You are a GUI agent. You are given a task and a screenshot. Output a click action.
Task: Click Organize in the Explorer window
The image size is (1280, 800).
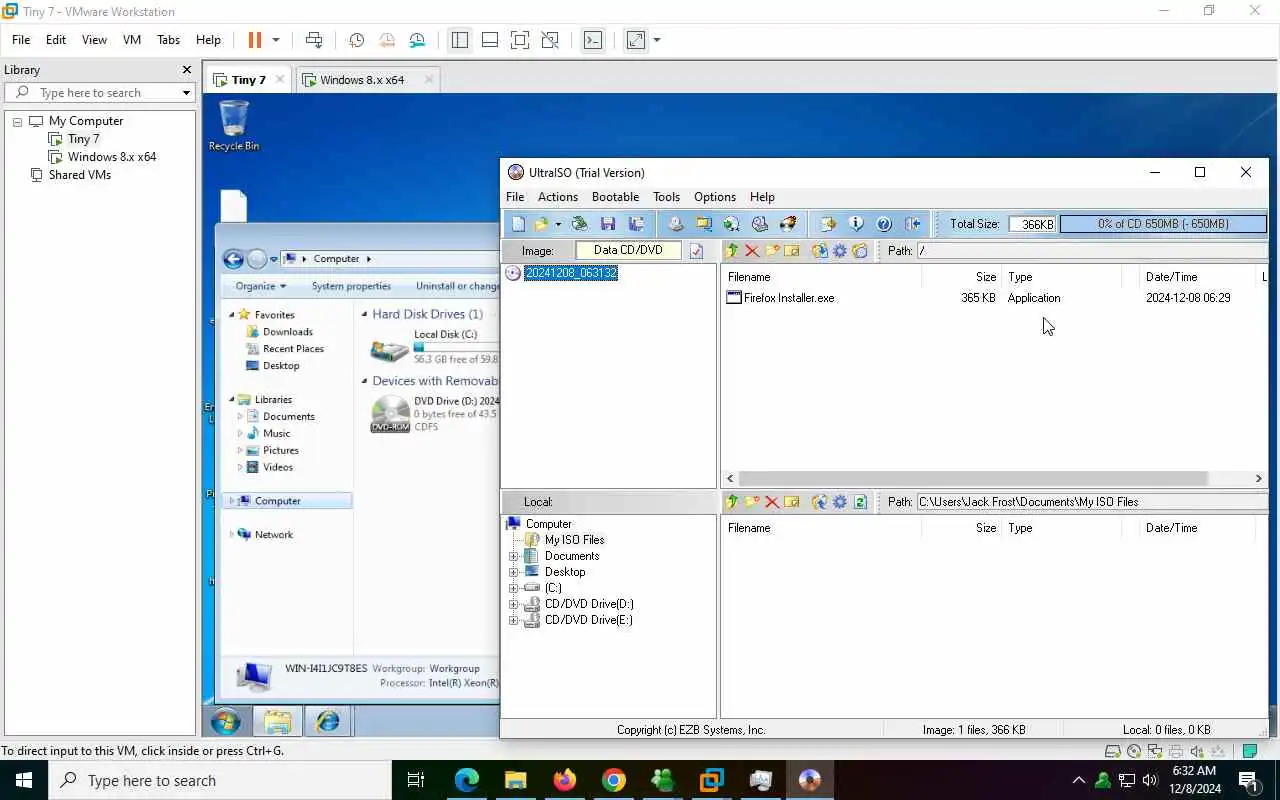coord(261,286)
